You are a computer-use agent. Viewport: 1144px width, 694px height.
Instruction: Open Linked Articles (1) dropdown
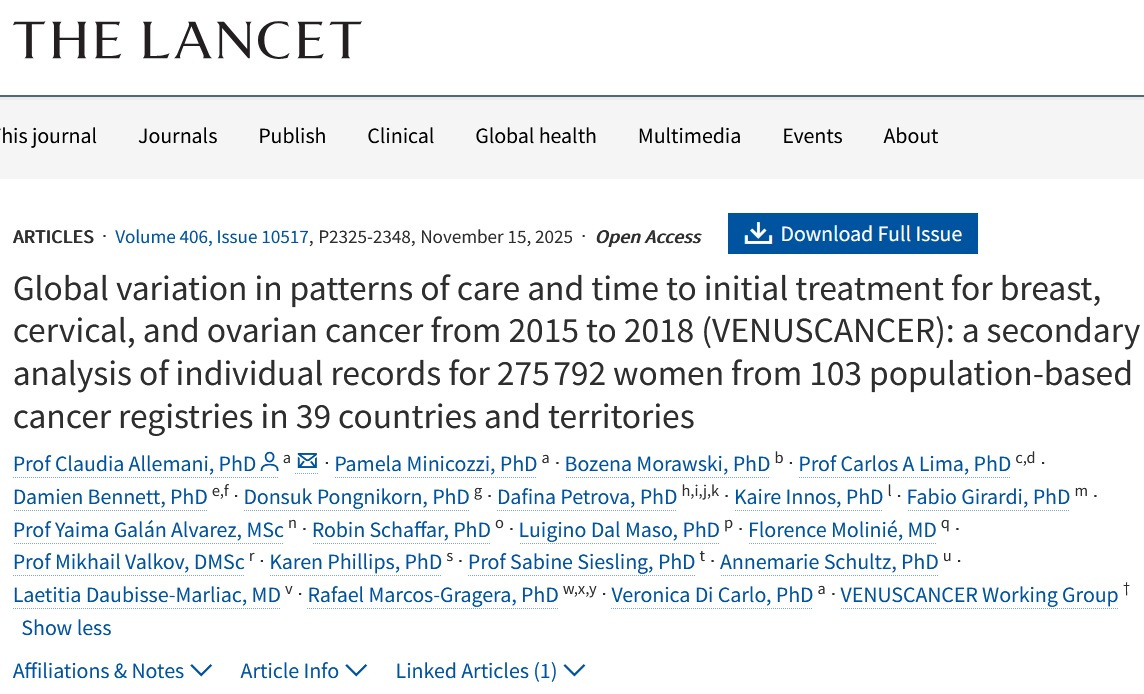(490, 671)
